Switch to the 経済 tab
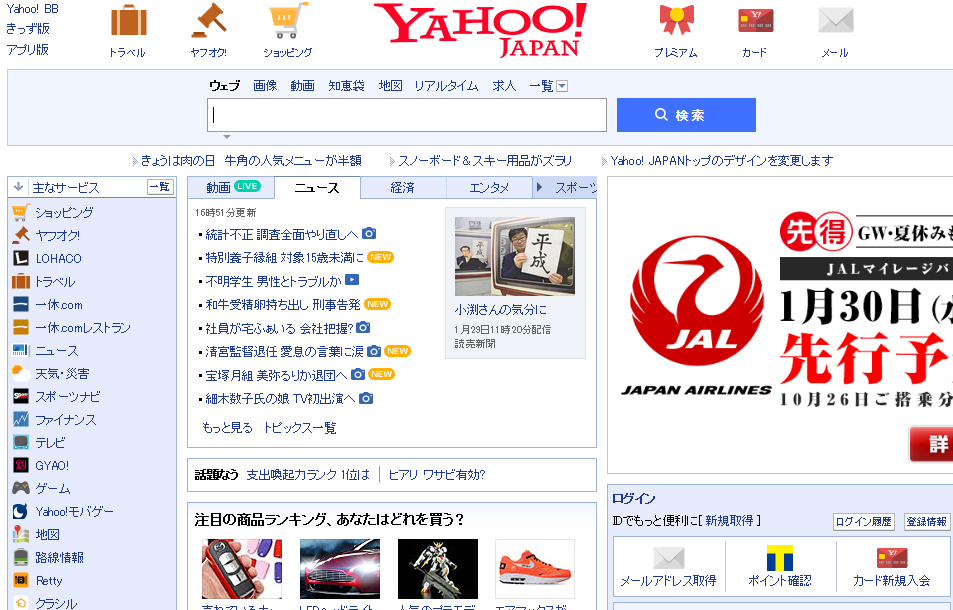953x610 pixels. coord(403,188)
